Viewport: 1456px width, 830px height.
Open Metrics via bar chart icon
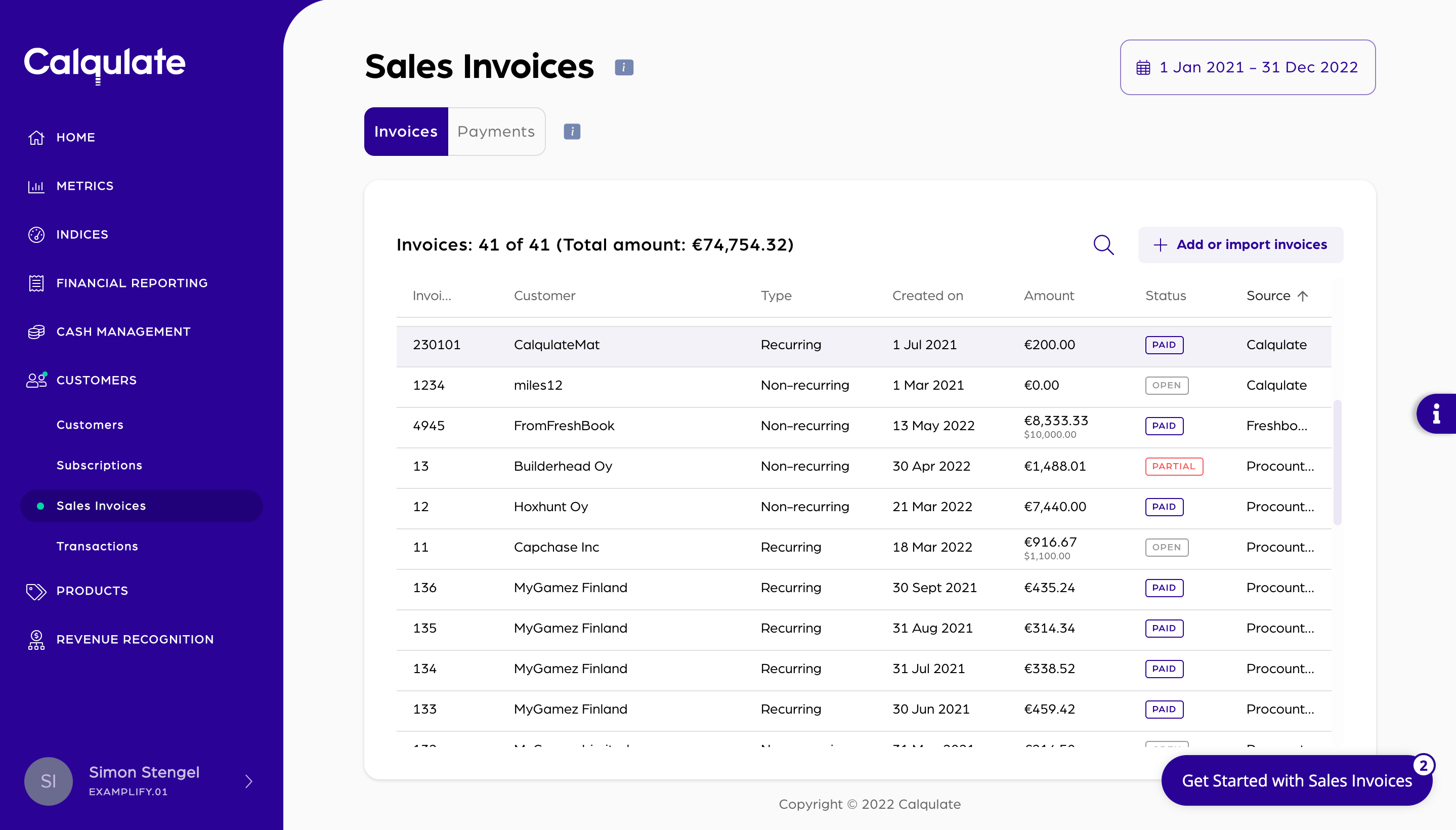36,186
